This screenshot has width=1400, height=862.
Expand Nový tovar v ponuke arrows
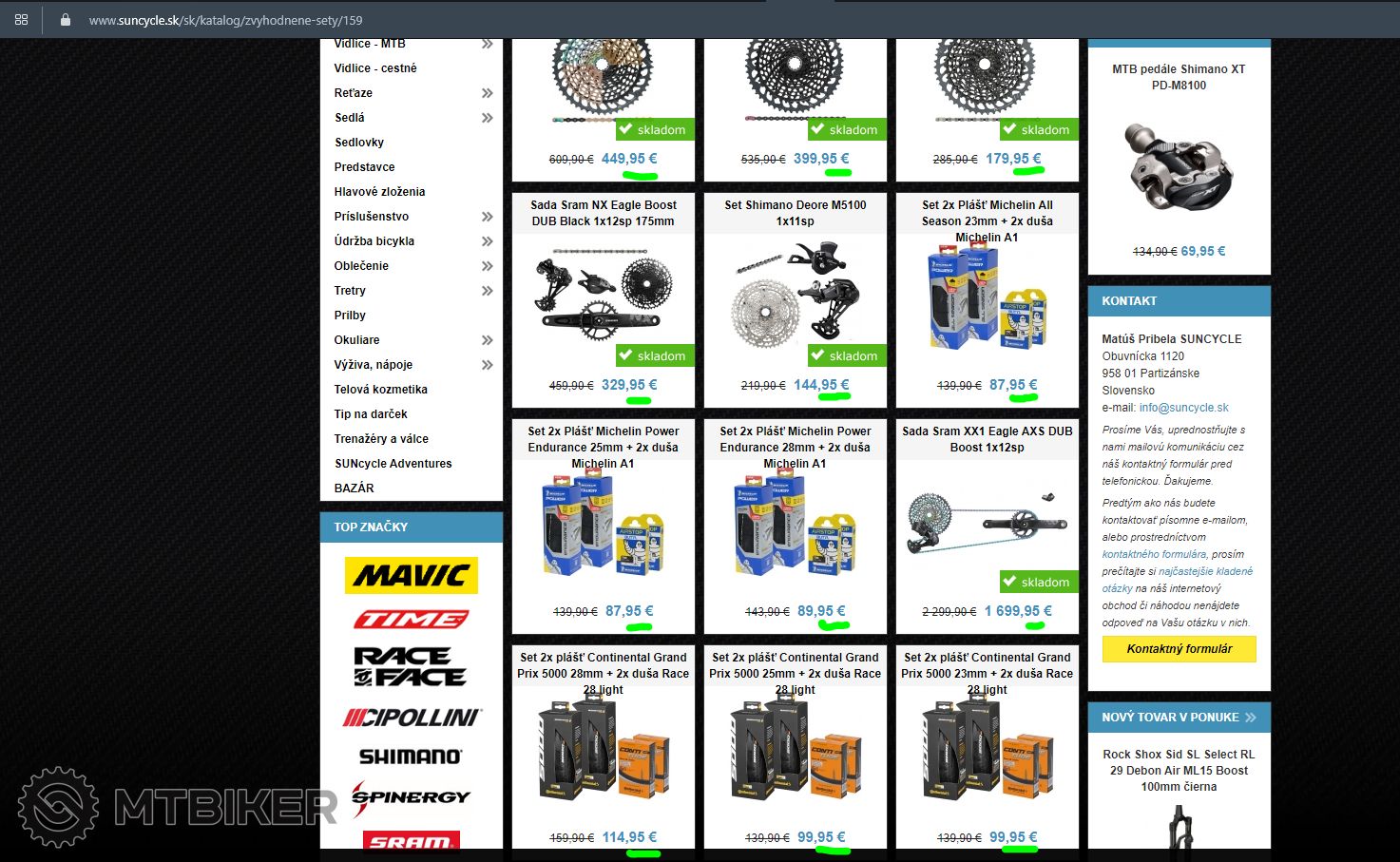pyautogui.click(x=1251, y=718)
